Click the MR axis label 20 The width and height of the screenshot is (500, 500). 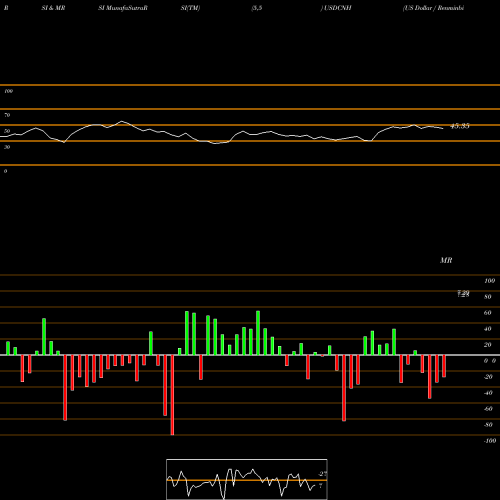[x=488, y=345]
